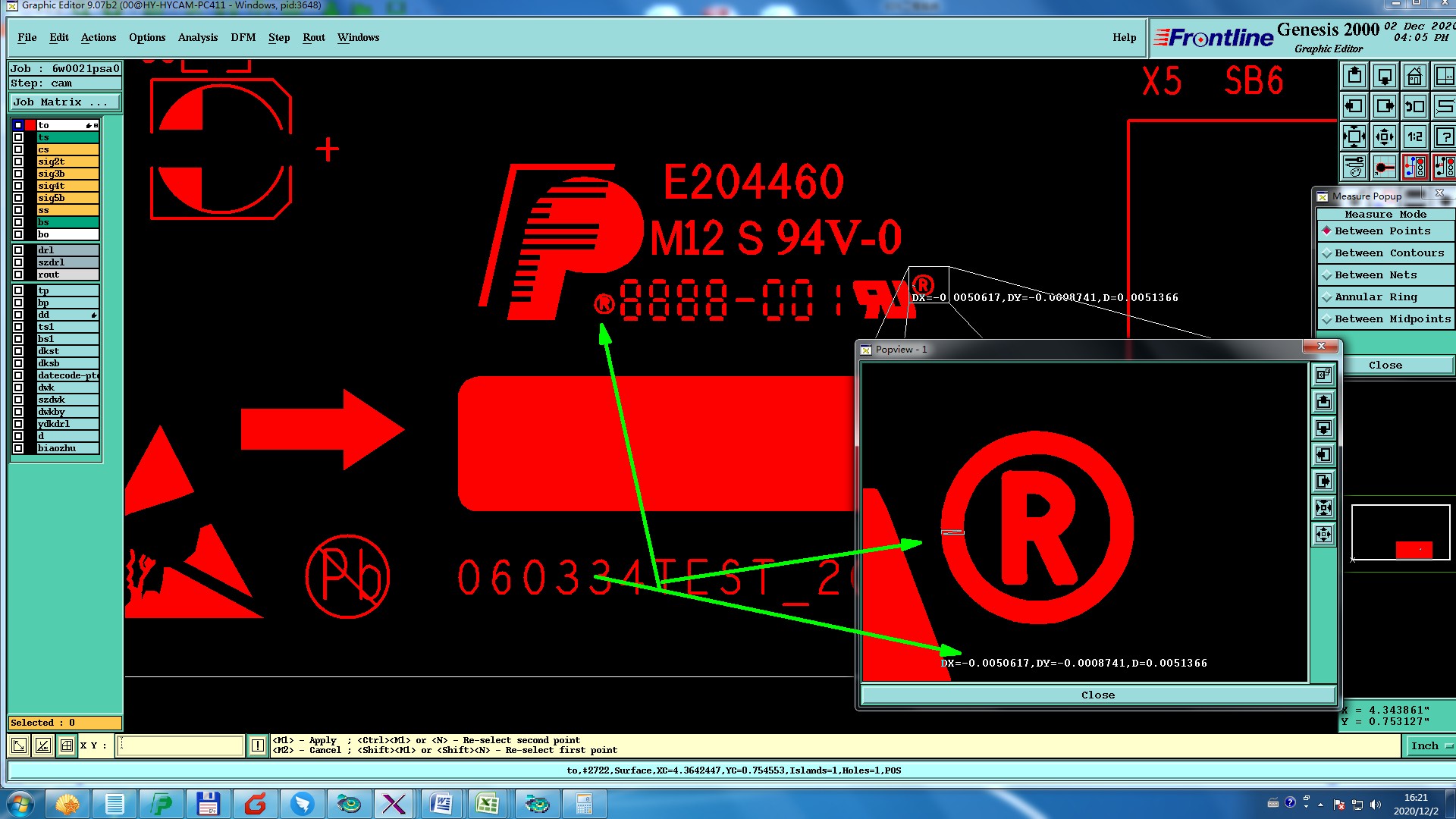Toggle the checkbox for the sig2t layer
Screen dimensions: 1456x819
click(x=18, y=162)
